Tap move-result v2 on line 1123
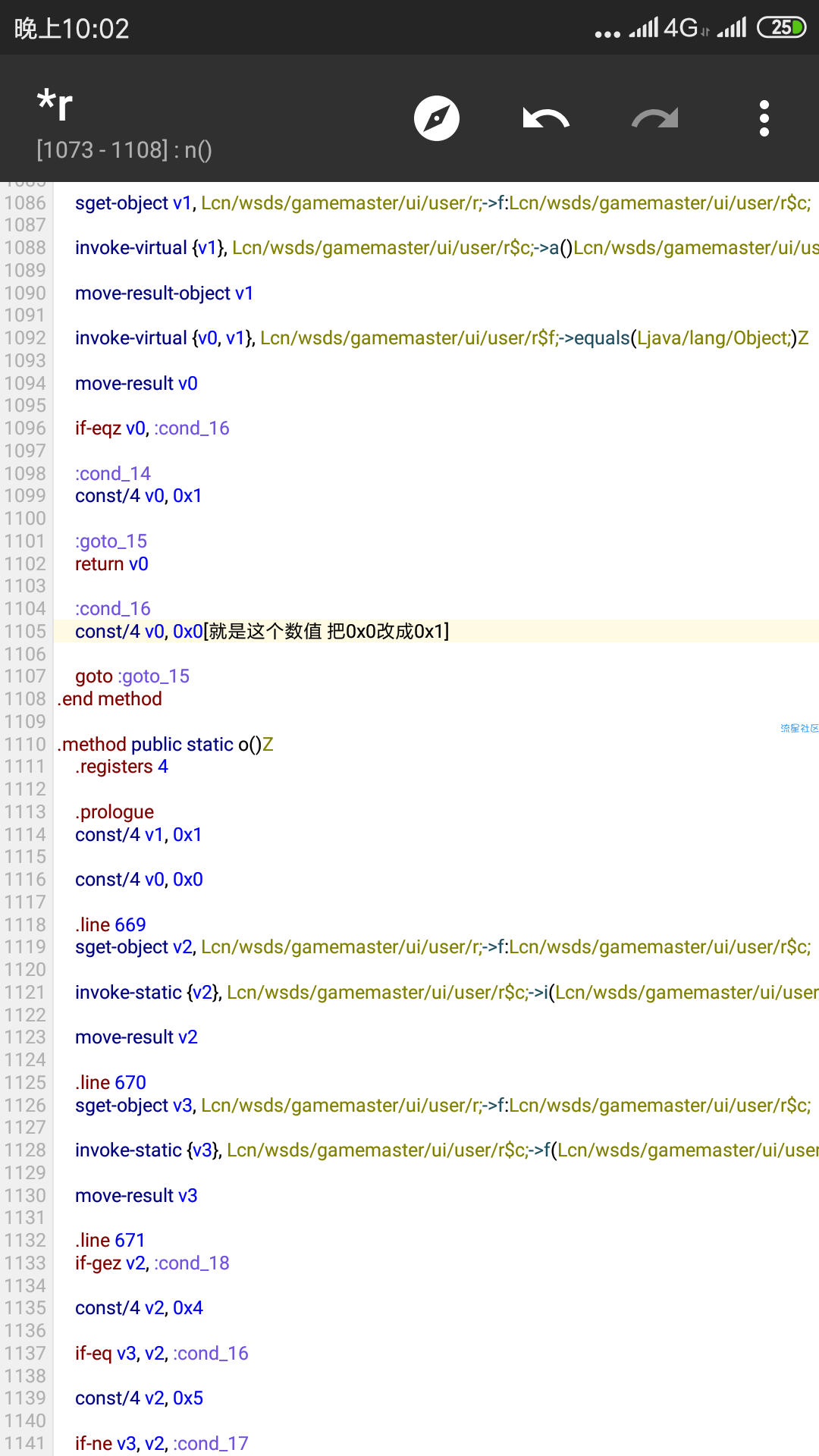 pyautogui.click(x=136, y=1037)
